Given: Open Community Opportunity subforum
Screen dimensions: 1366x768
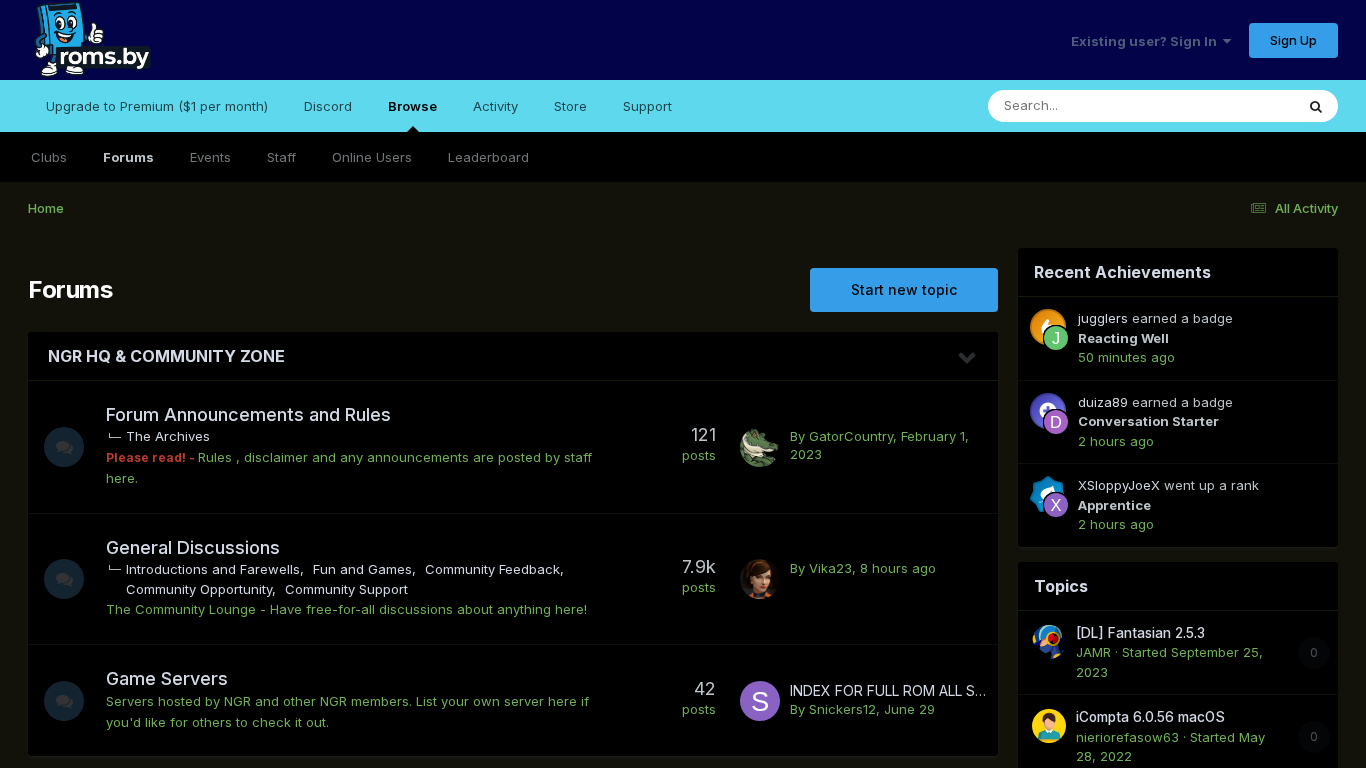Looking at the screenshot, I should pos(199,589).
